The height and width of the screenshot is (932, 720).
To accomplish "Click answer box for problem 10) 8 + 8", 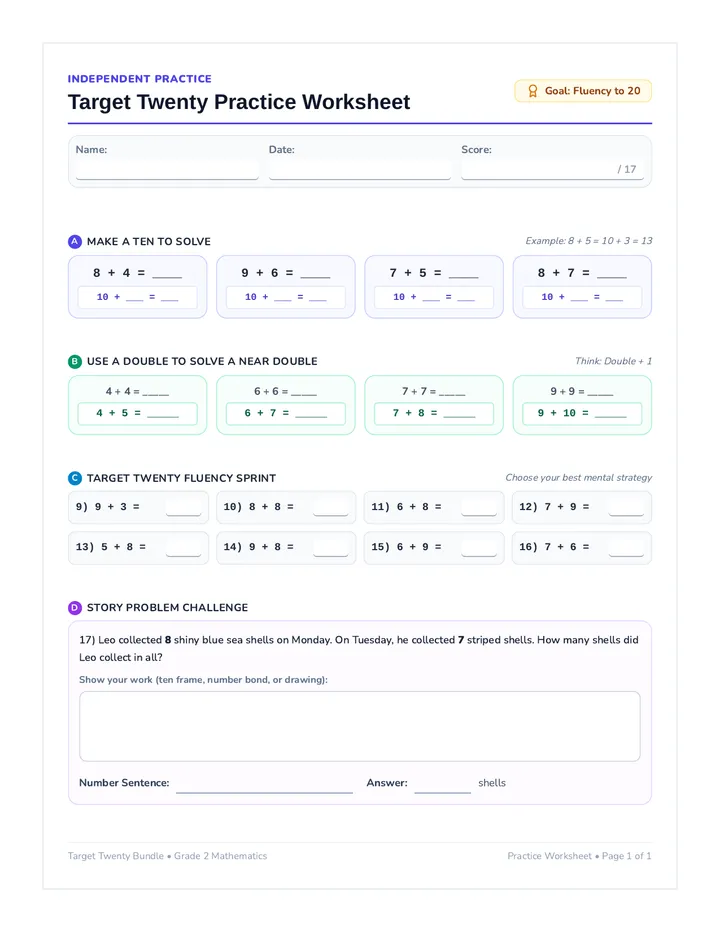I will [x=331, y=507].
